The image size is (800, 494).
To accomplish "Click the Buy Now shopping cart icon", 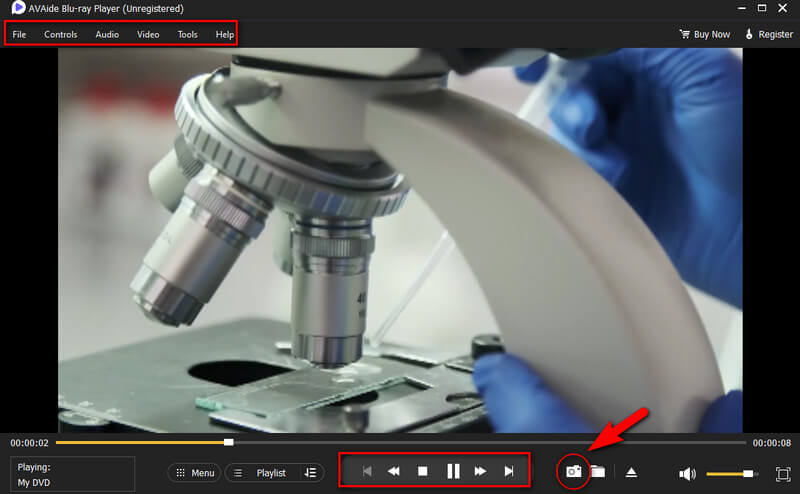I will (x=685, y=34).
